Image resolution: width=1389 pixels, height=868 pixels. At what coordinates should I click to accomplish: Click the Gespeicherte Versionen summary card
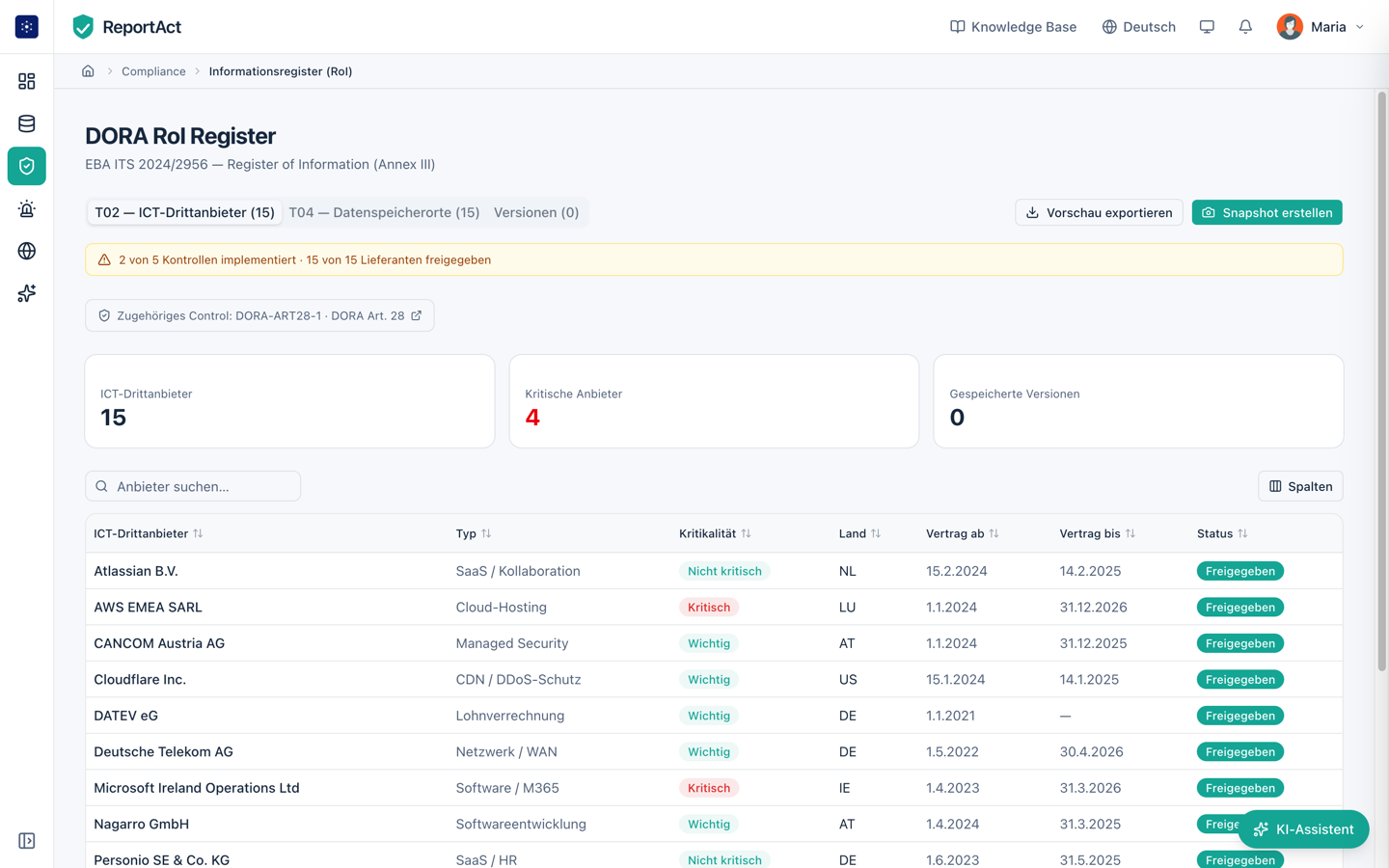1138,401
